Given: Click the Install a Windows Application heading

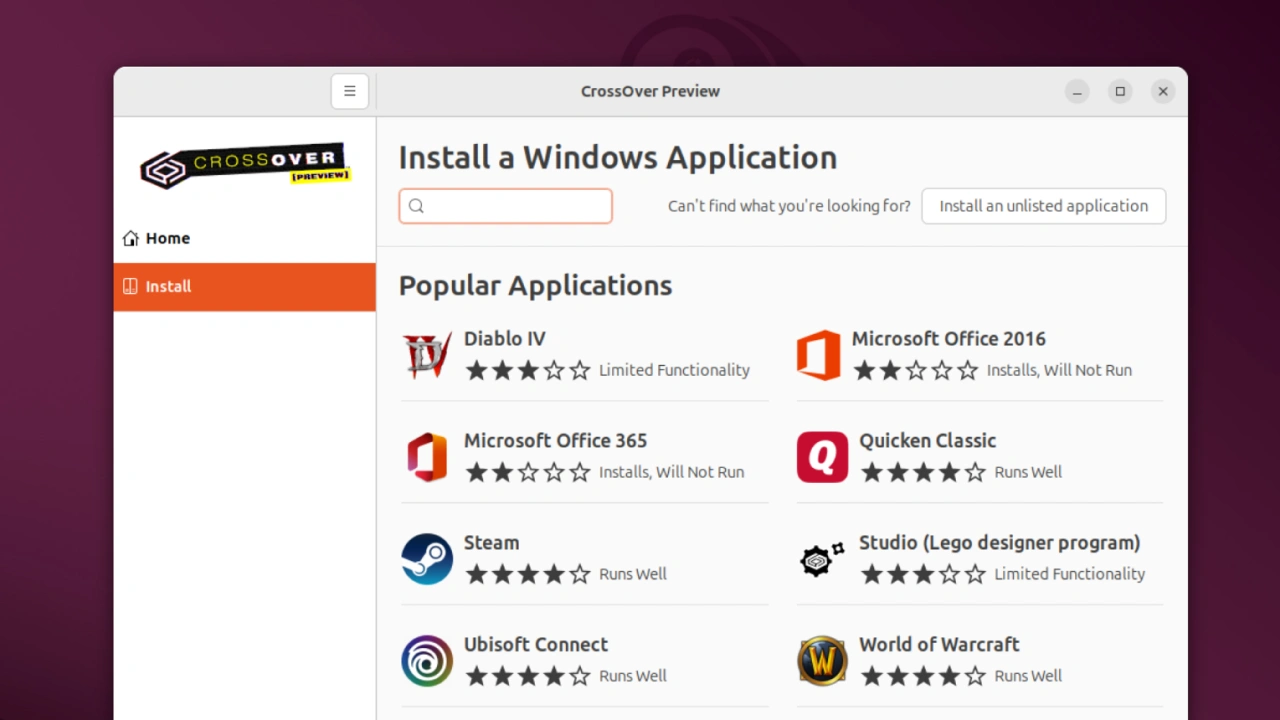Looking at the screenshot, I should click(x=617, y=157).
